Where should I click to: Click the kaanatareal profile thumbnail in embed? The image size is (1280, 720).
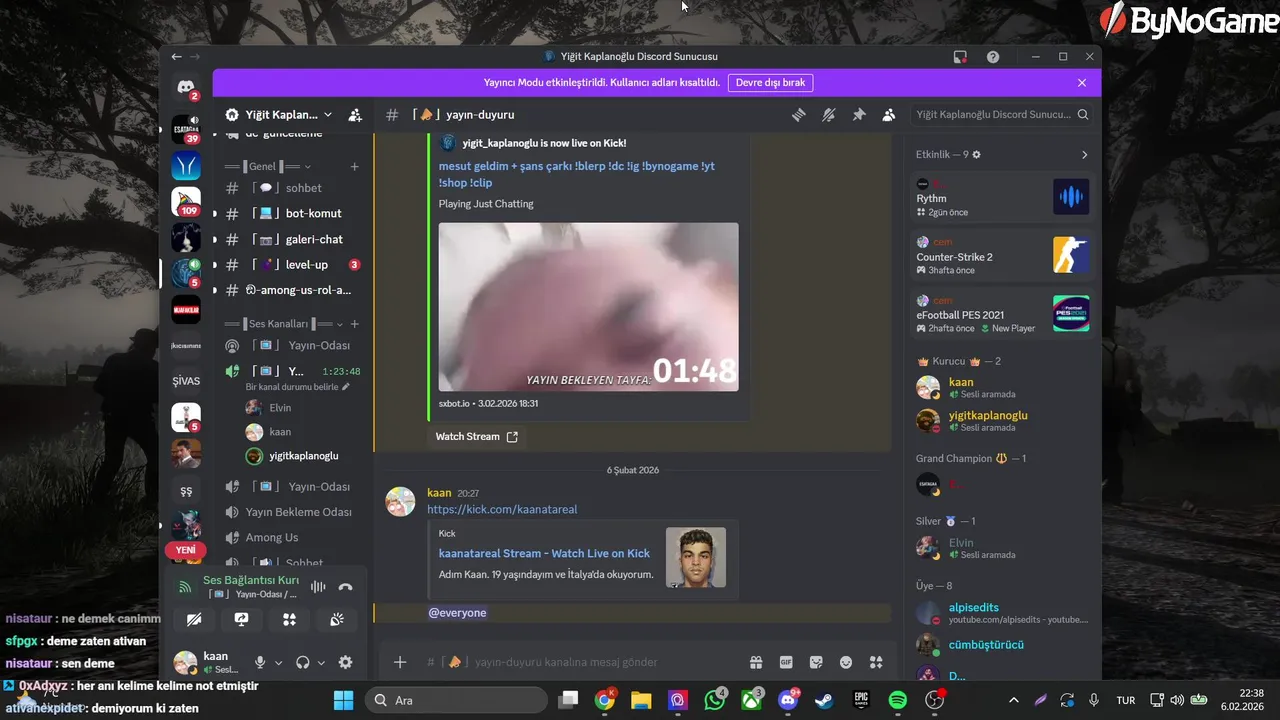[x=696, y=558]
